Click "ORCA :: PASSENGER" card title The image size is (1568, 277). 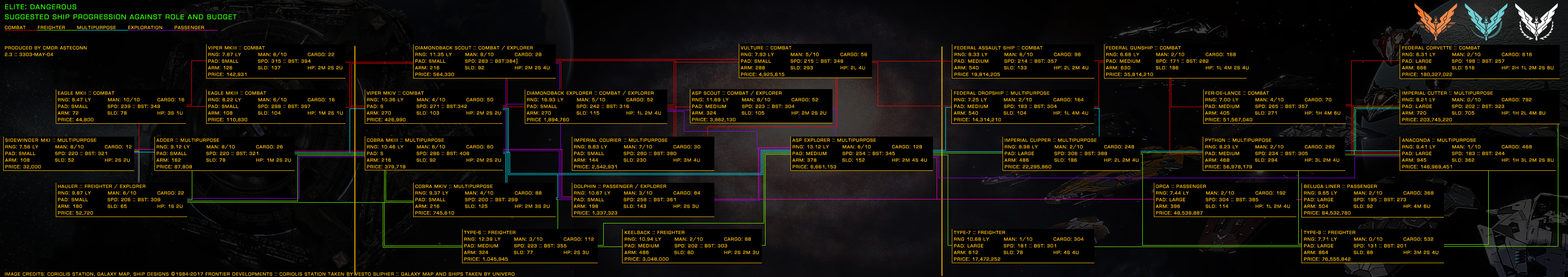[x=1180, y=187]
